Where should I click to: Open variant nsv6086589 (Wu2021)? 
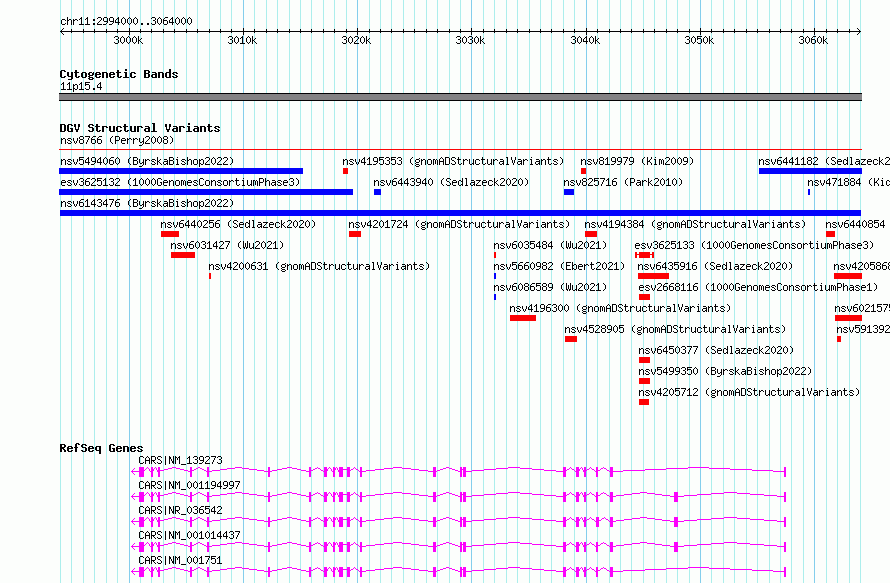point(550,287)
